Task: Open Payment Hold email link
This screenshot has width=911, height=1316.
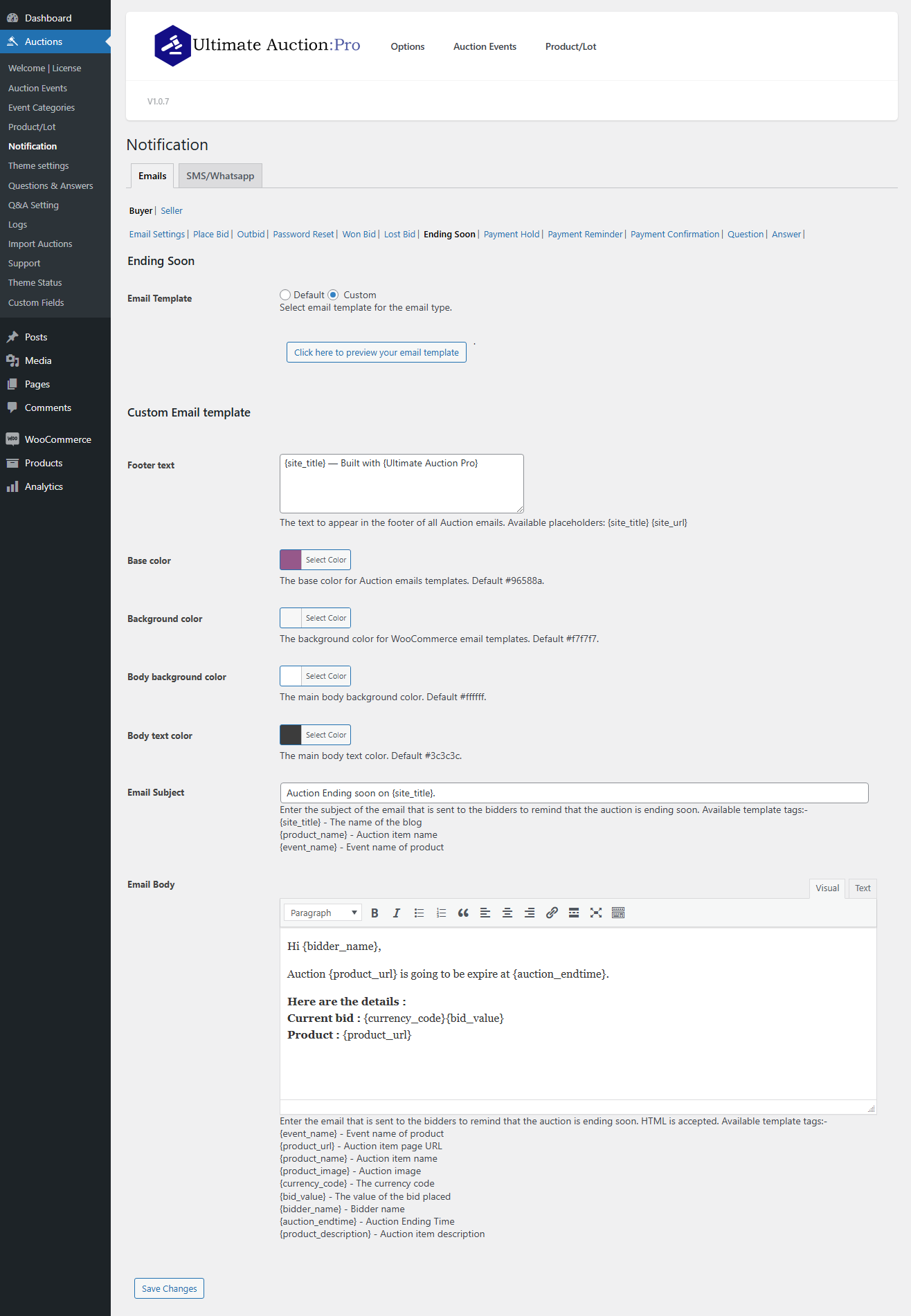Action: tap(512, 234)
